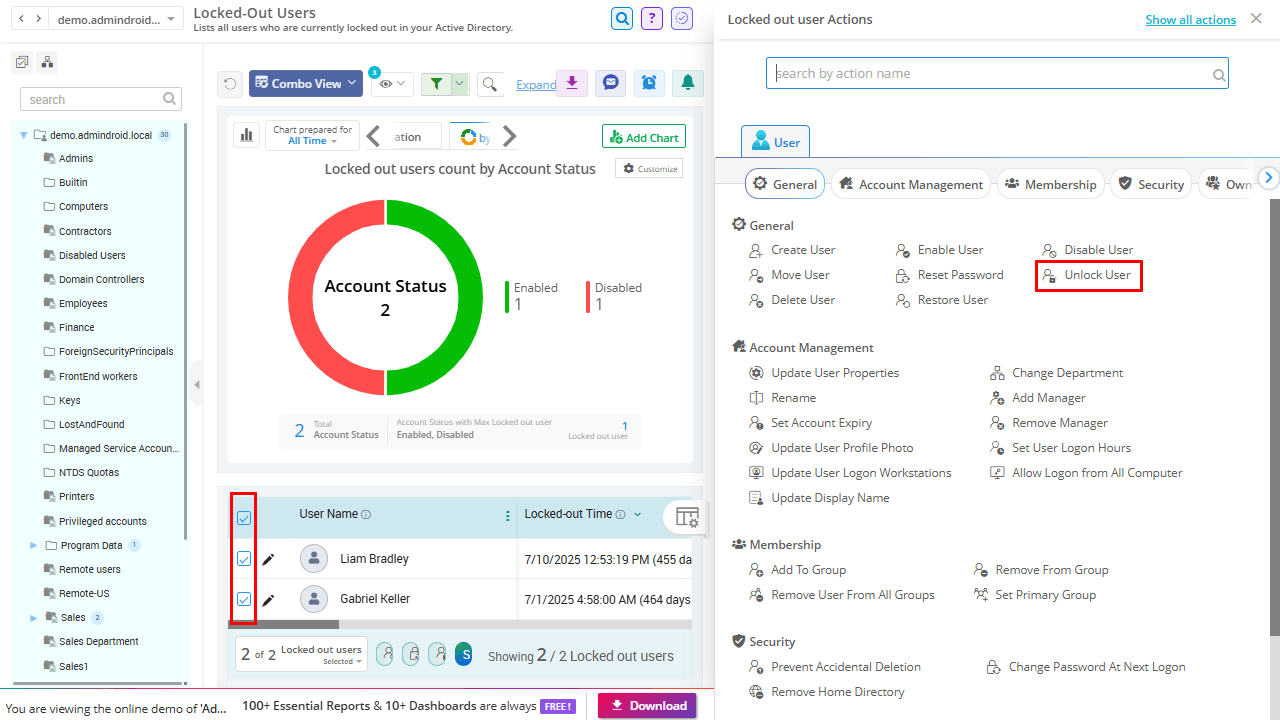Collapse the left sidebar with arrow handle

click(x=197, y=384)
